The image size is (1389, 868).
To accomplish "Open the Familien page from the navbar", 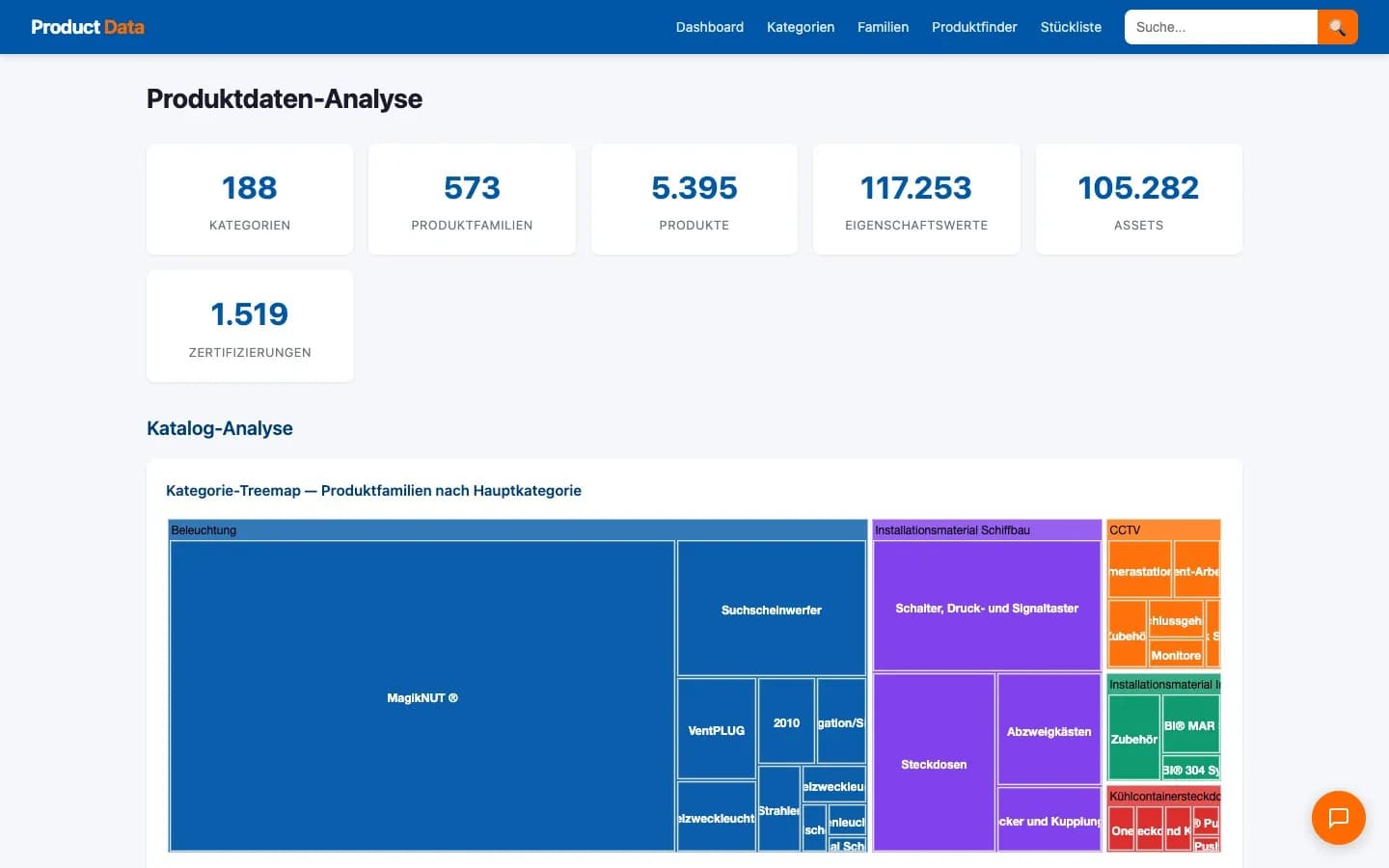I will (883, 27).
